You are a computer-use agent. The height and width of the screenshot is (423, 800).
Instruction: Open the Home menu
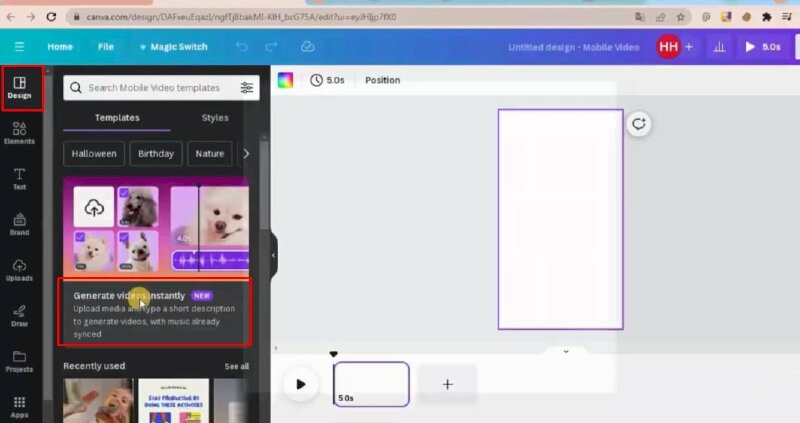point(60,47)
